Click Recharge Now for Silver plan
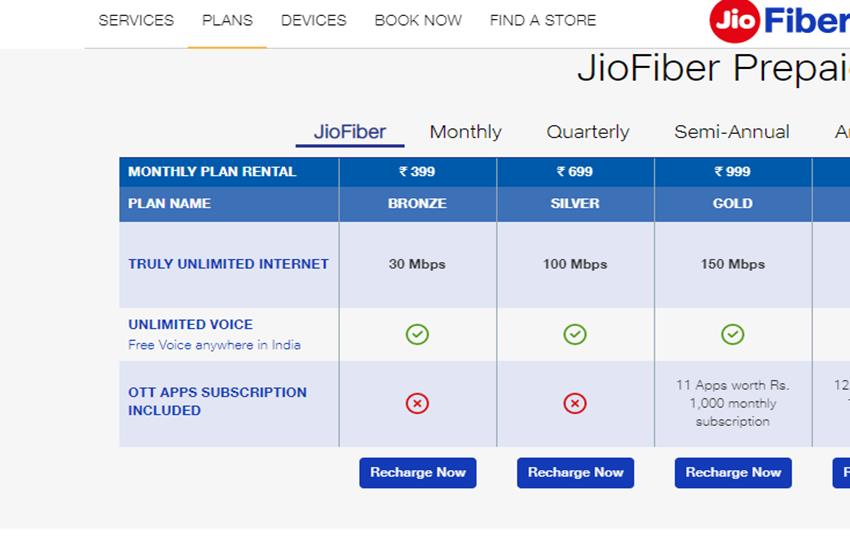 575,473
